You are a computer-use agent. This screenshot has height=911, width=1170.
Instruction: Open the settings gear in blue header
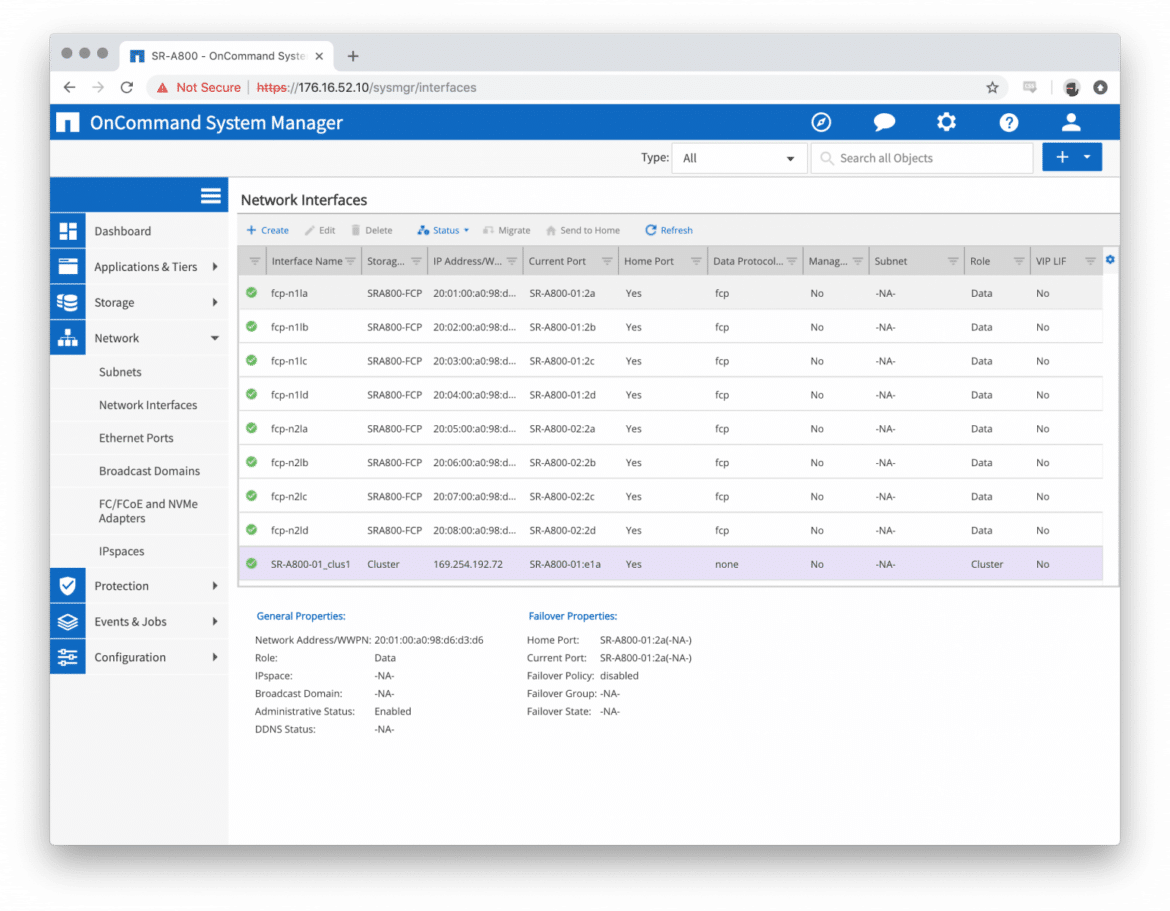pos(946,122)
